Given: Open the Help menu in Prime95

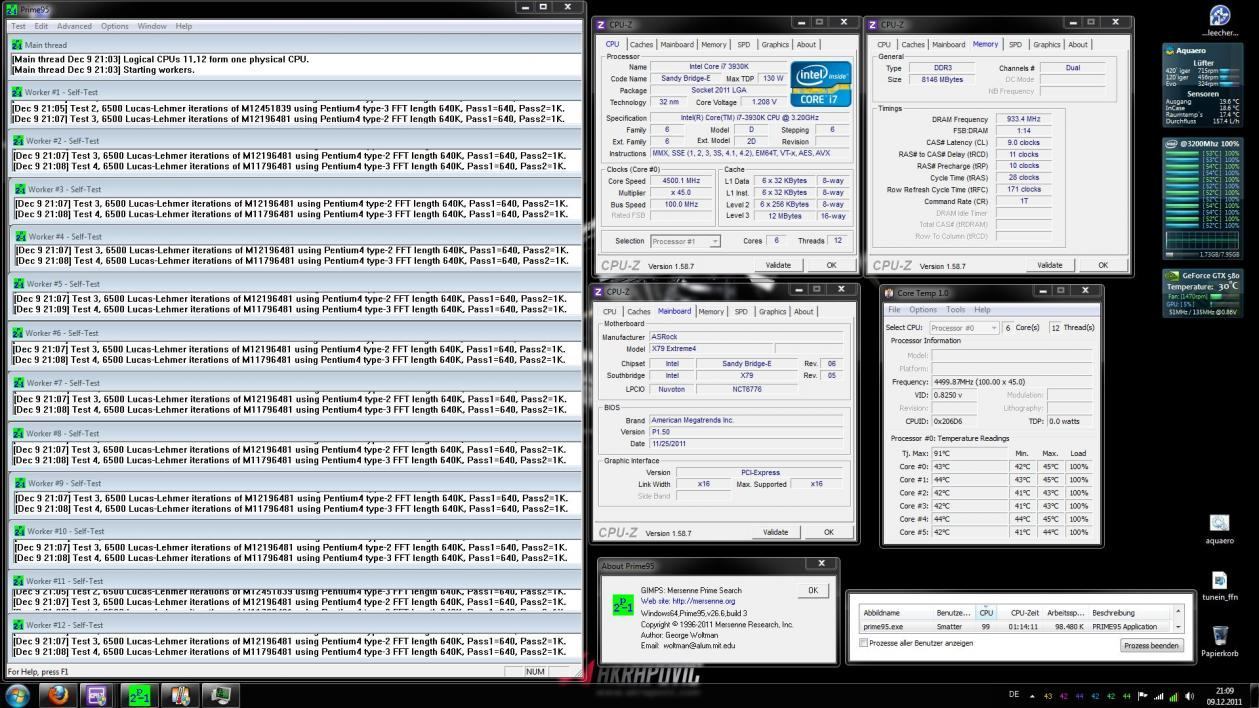Looking at the screenshot, I should (184, 26).
